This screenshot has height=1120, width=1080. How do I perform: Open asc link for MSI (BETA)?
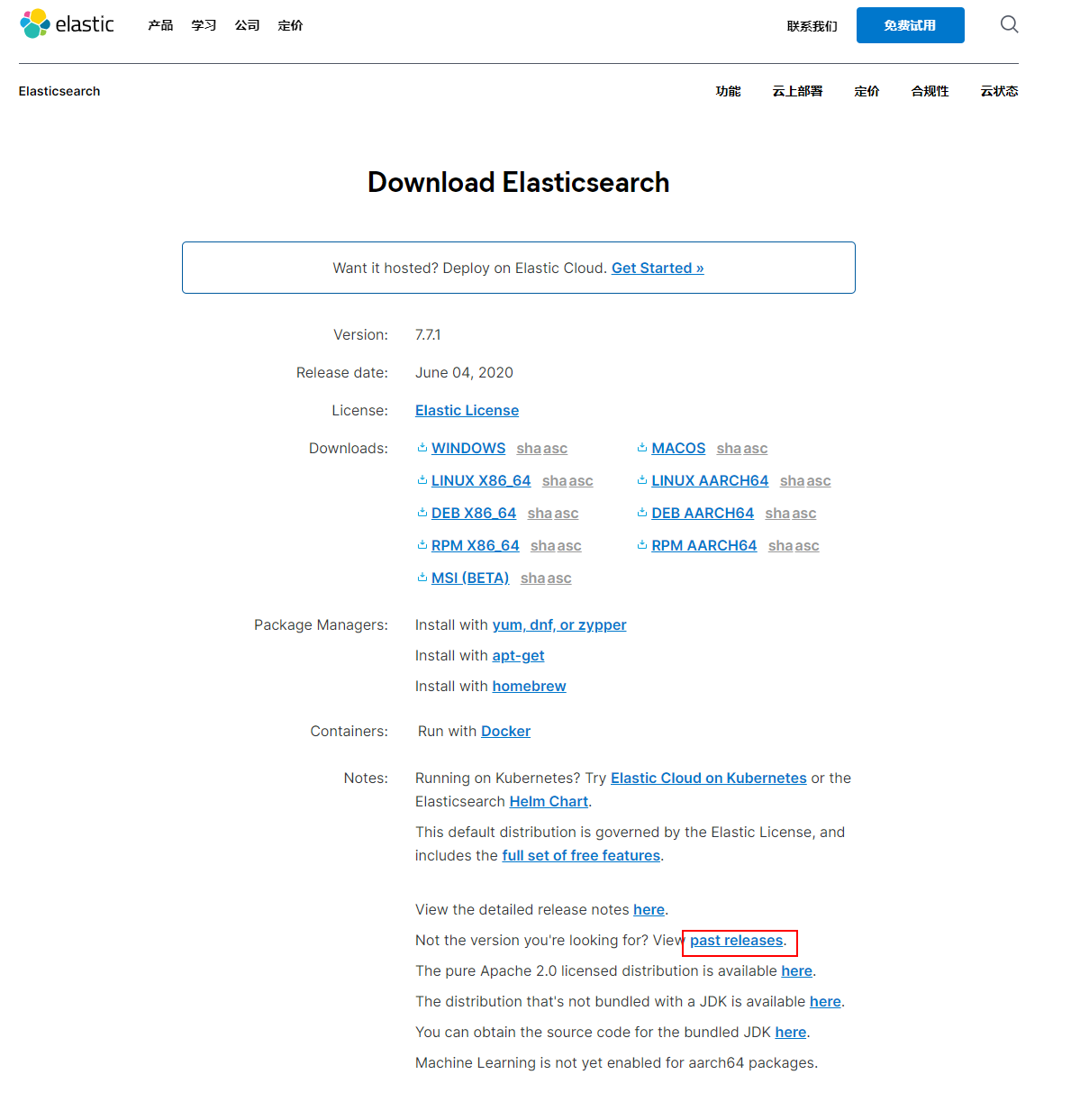pyautogui.click(x=559, y=578)
